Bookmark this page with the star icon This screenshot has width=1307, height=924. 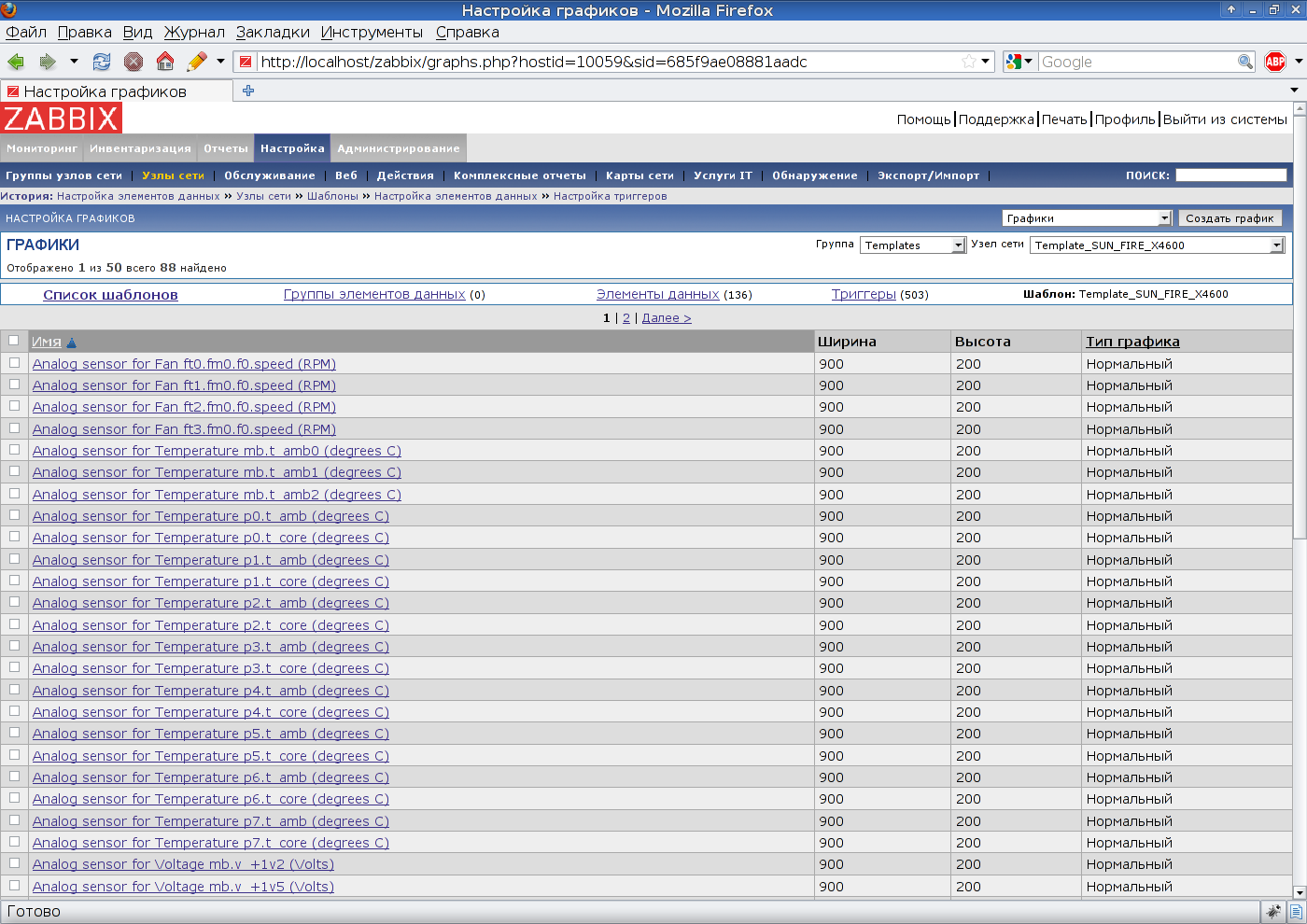click(x=969, y=62)
